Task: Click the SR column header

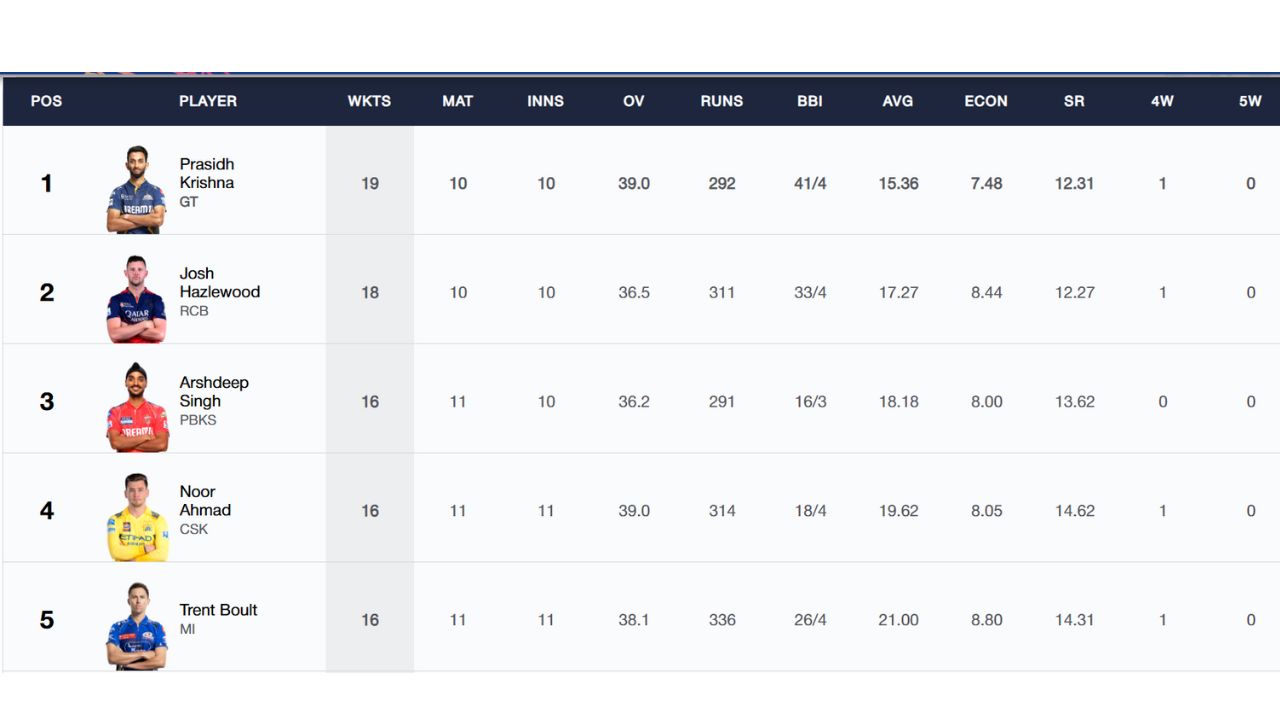Action: click(x=1074, y=101)
